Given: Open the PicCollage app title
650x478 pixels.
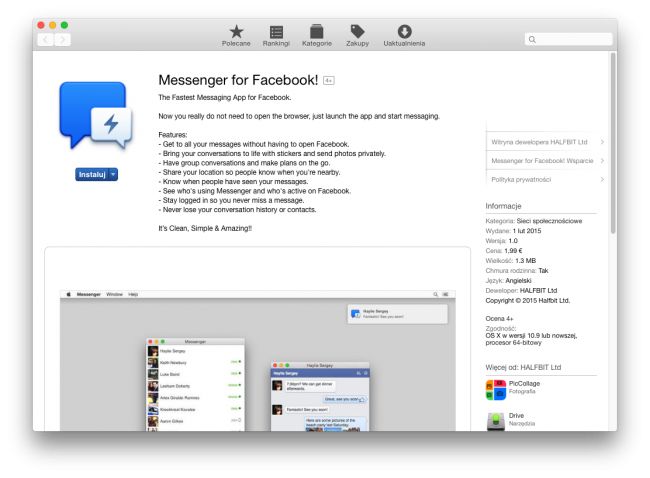Looking at the screenshot, I should [x=524, y=383].
